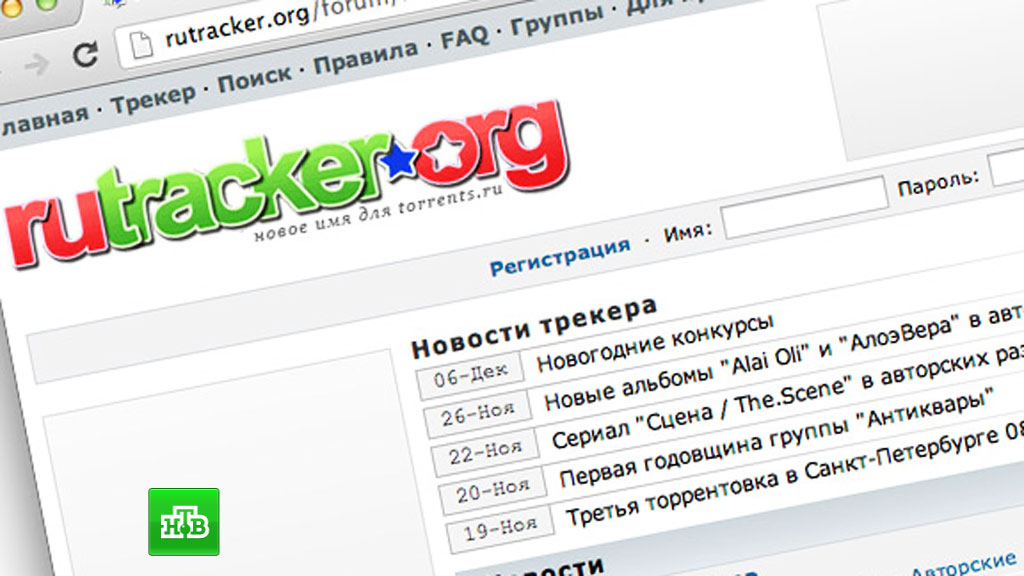Open Третья торрентовка в Санкт-Петербурге news
This screenshot has width=1024, height=576.
pyautogui.click(x=794, y=477)
